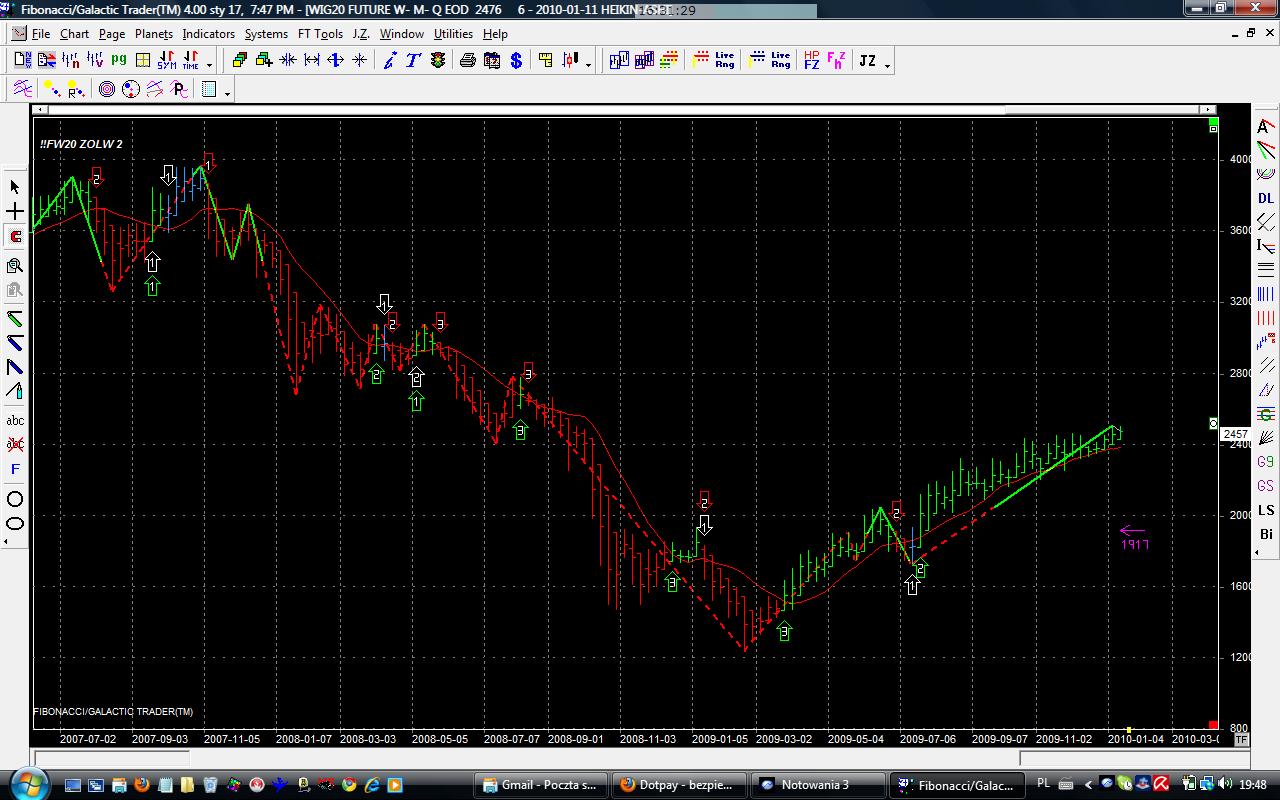Image resolution: width=1280 pixels, height=800 pixels.
Task: Select the crosshair cursor tool
Action: (x=15, y=212)
